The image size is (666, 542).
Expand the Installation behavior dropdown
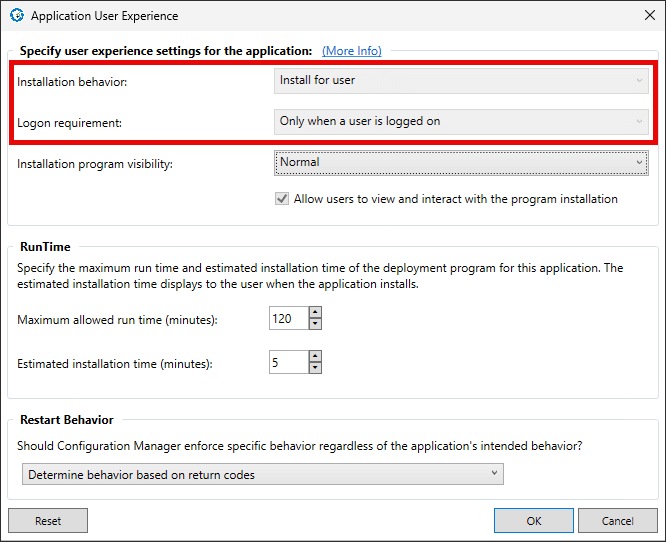coord(460,80)
